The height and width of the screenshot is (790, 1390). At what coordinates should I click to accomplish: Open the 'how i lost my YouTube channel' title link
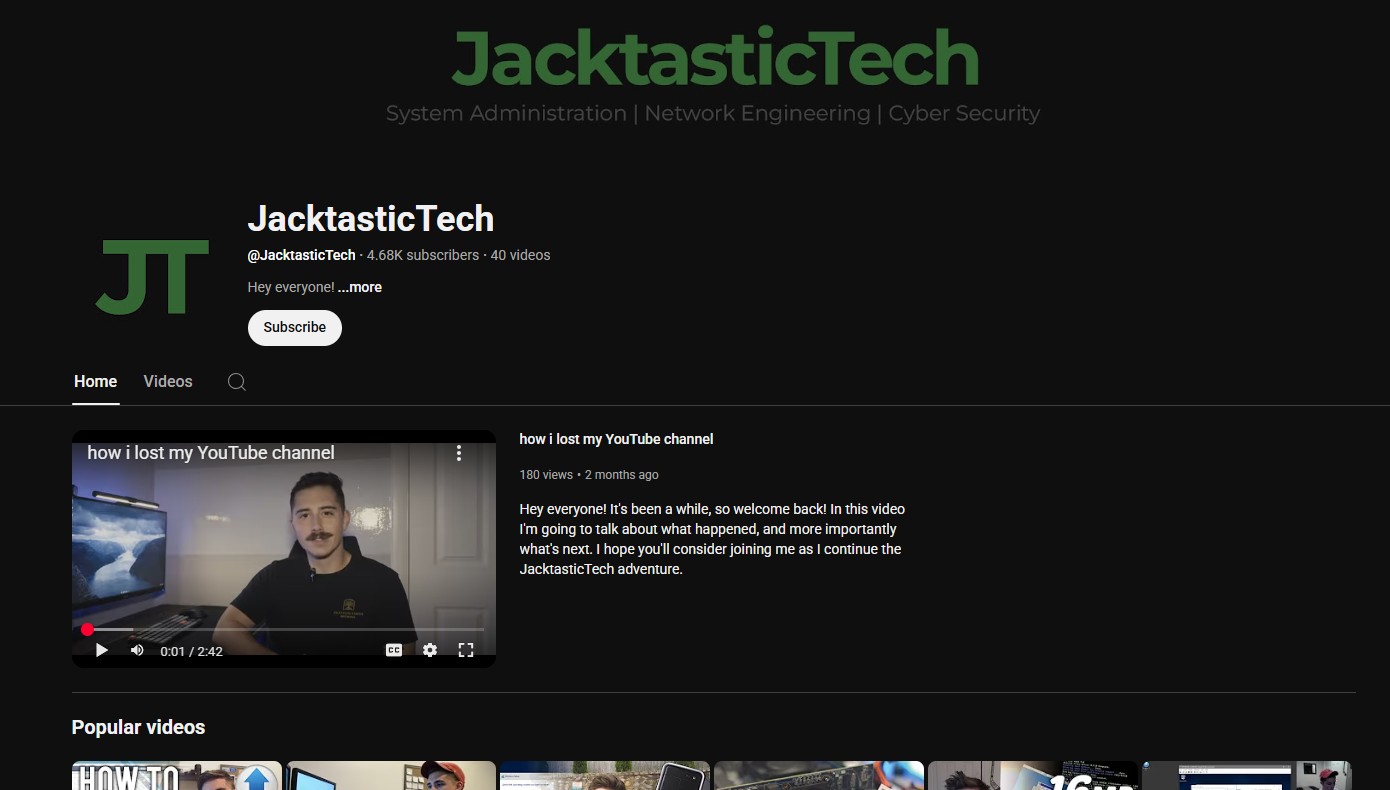point(616,439)
